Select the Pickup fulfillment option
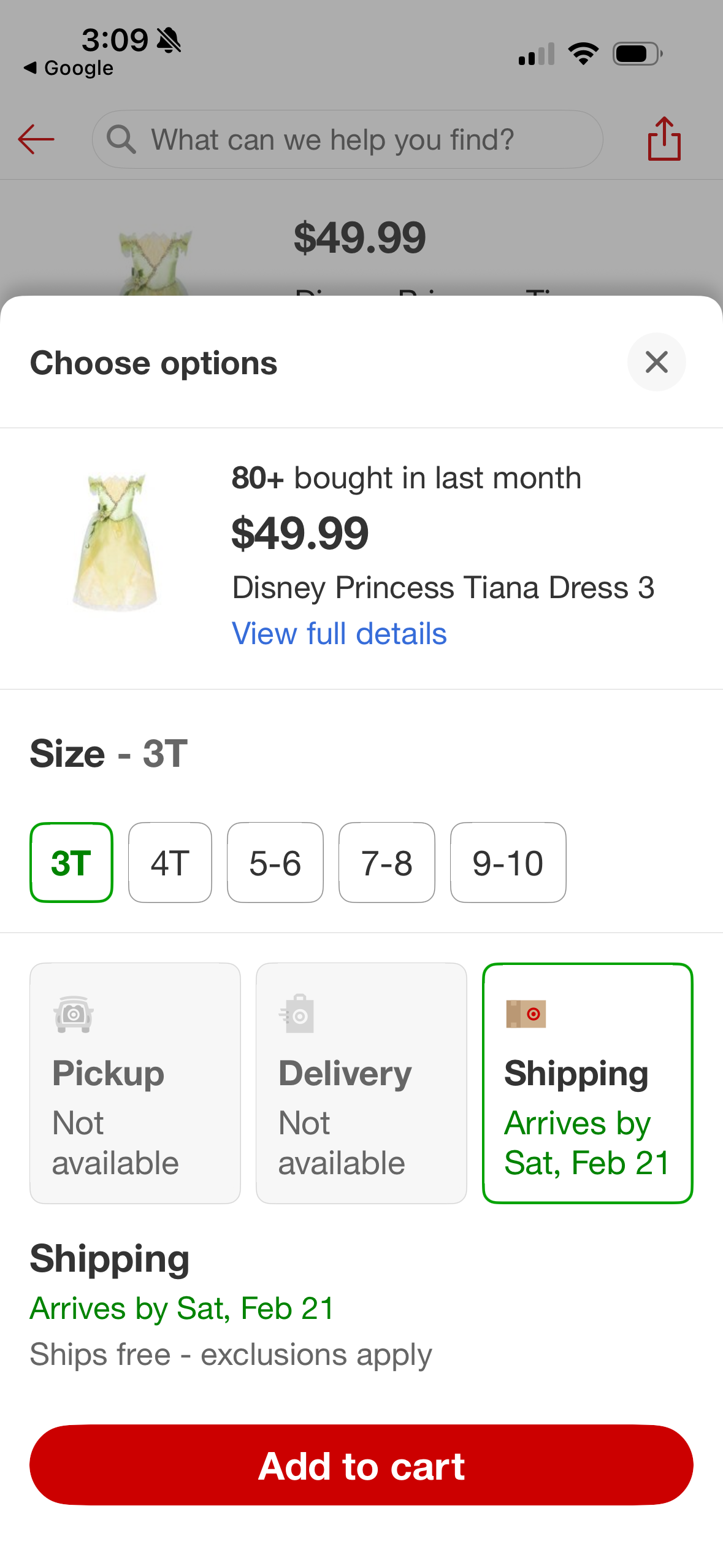The image size is (723, 1568). pyautogui.click(x=135, y=1083)
